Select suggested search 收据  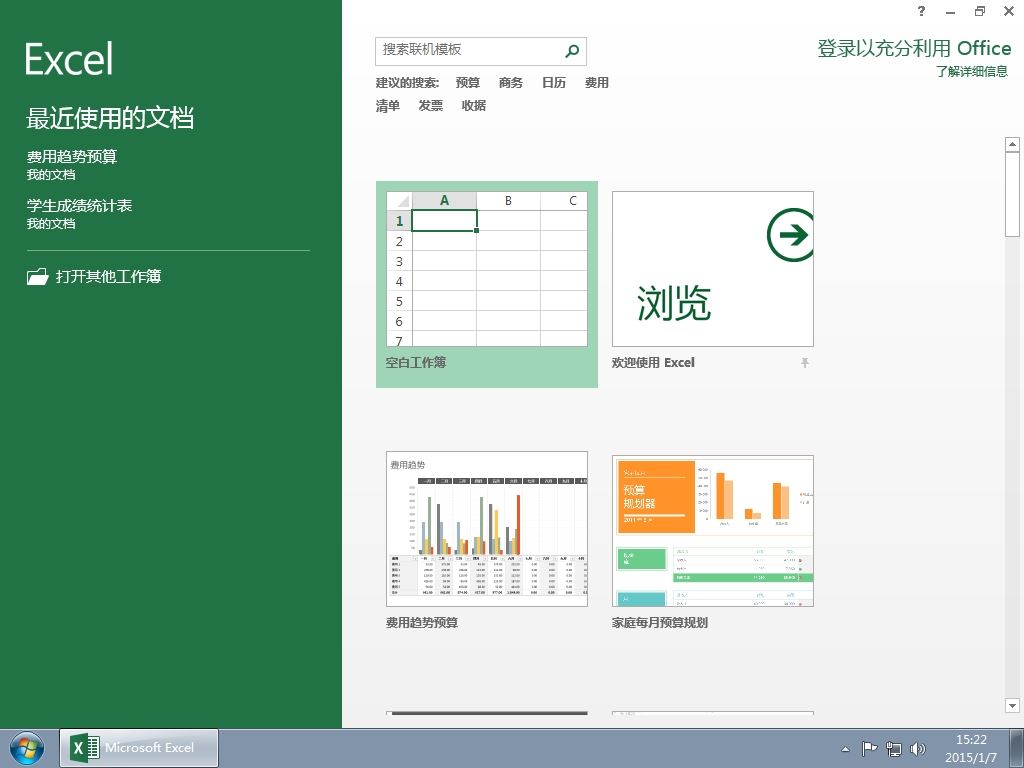point(473,106)
